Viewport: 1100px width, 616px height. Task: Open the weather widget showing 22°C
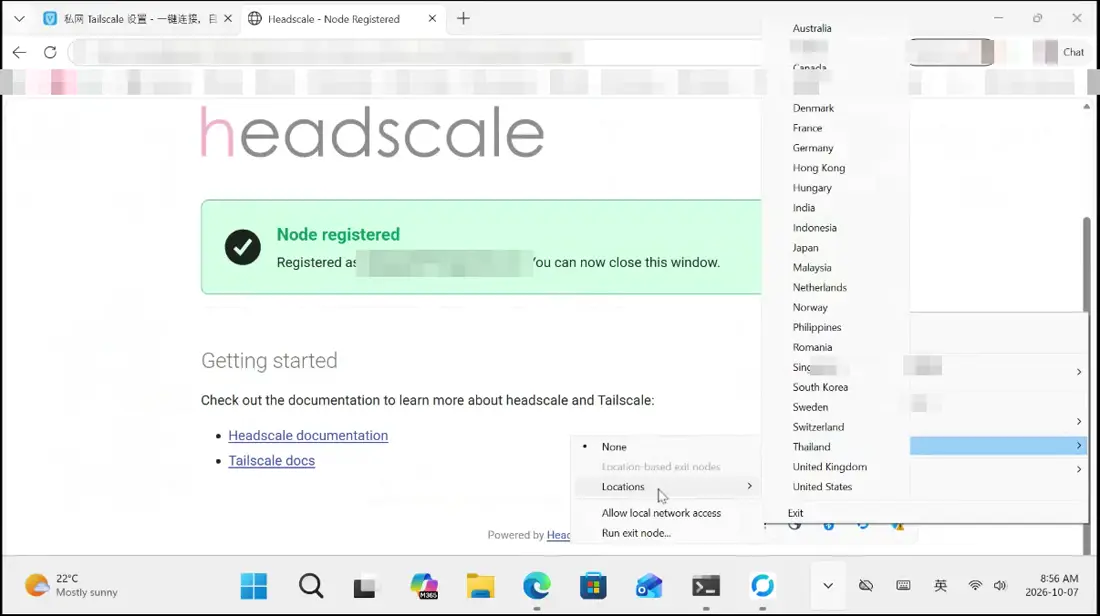[71, 585]
